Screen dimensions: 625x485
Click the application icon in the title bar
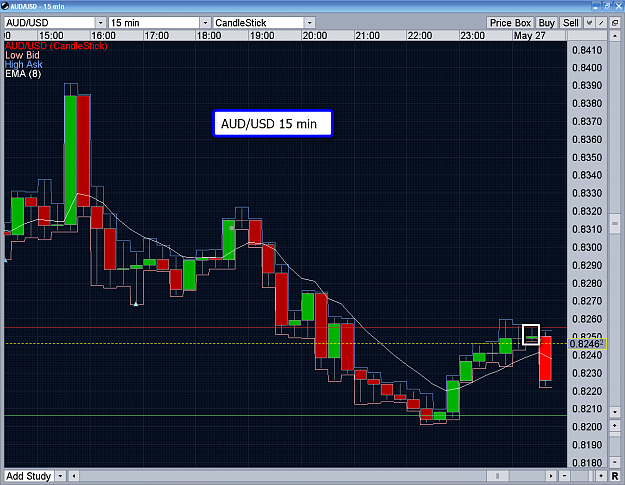[5, 6]
